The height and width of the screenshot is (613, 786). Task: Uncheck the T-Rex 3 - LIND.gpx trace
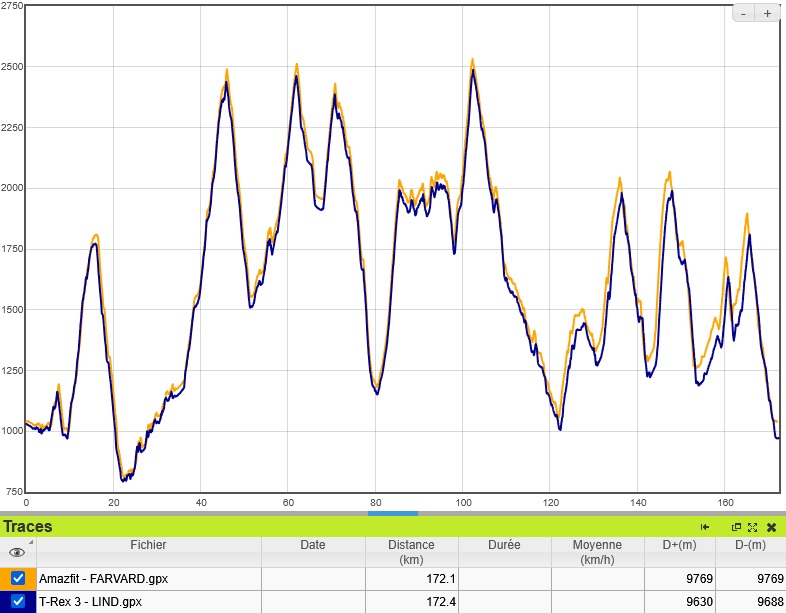coord(18,601)
